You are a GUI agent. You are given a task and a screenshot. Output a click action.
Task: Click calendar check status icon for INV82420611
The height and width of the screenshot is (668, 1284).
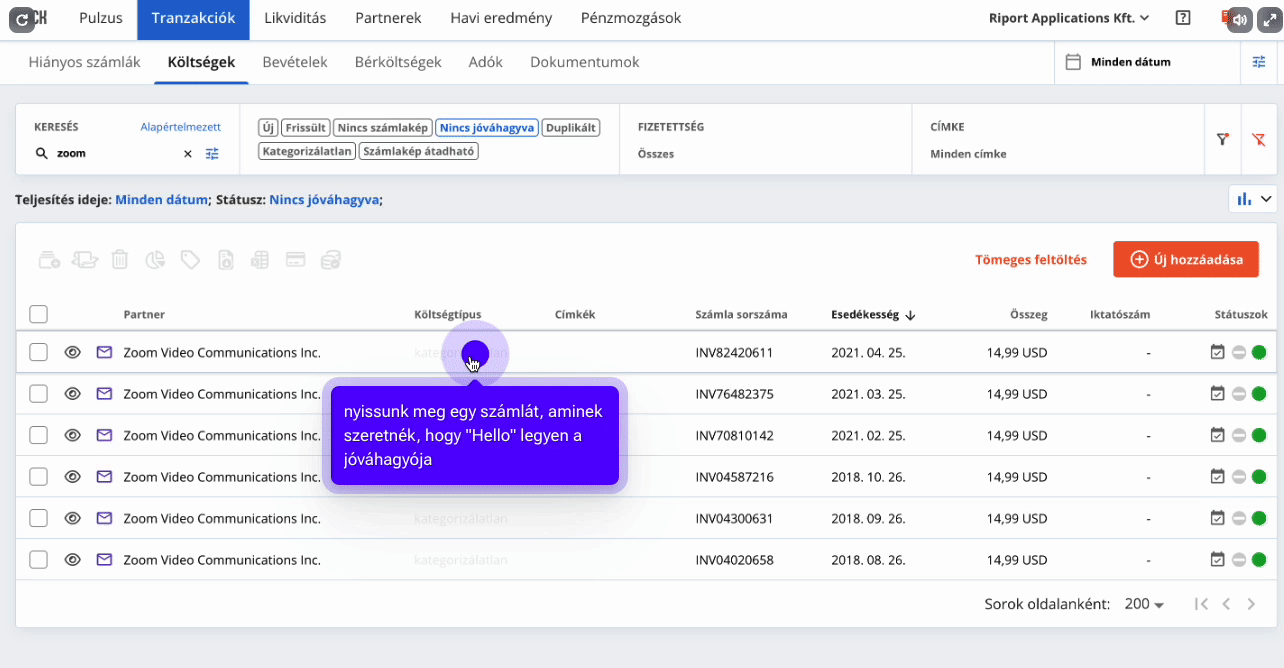1217,352
